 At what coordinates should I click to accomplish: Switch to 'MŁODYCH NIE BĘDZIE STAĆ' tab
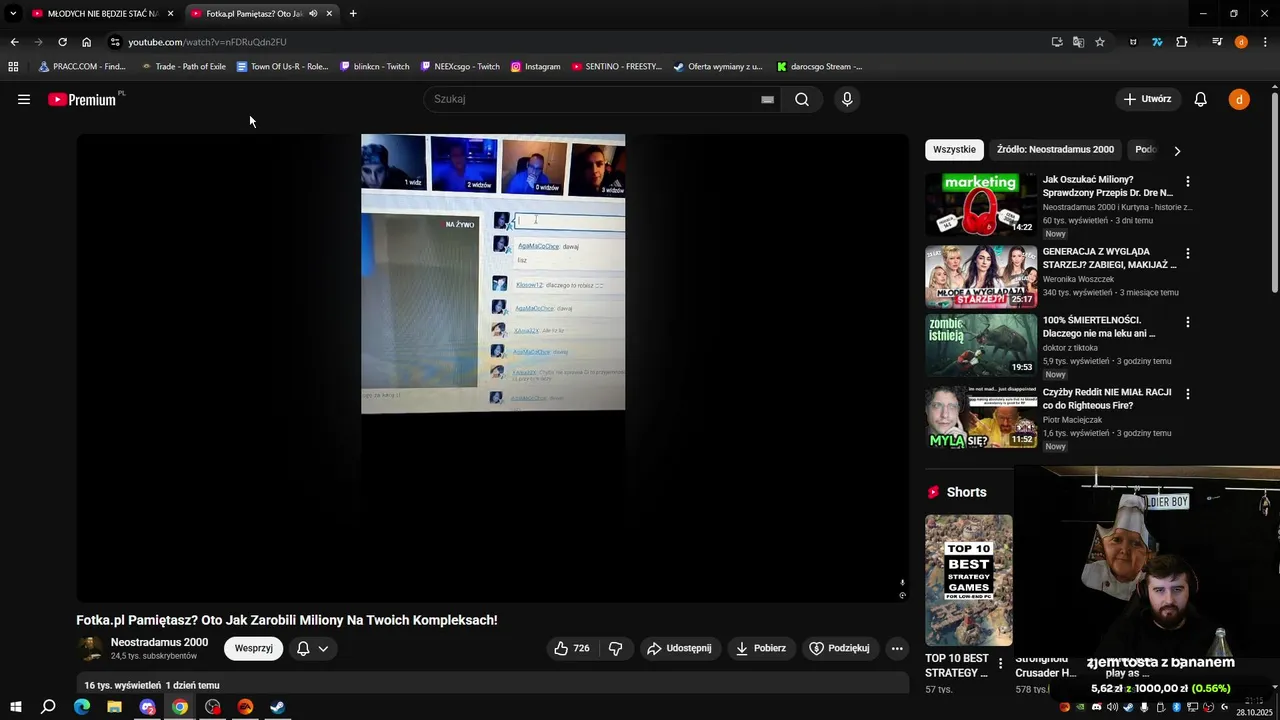pyautogui.click(x=102, y=14)
